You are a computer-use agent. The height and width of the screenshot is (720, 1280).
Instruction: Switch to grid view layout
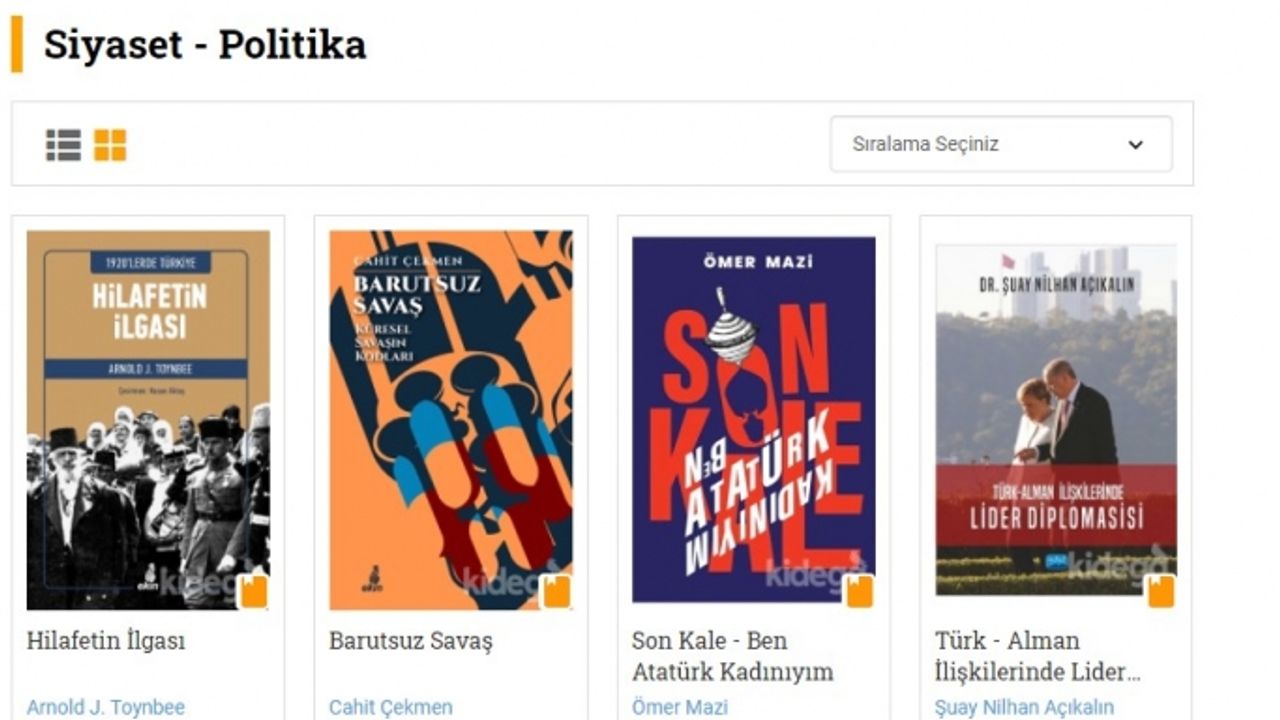[110, 145]
